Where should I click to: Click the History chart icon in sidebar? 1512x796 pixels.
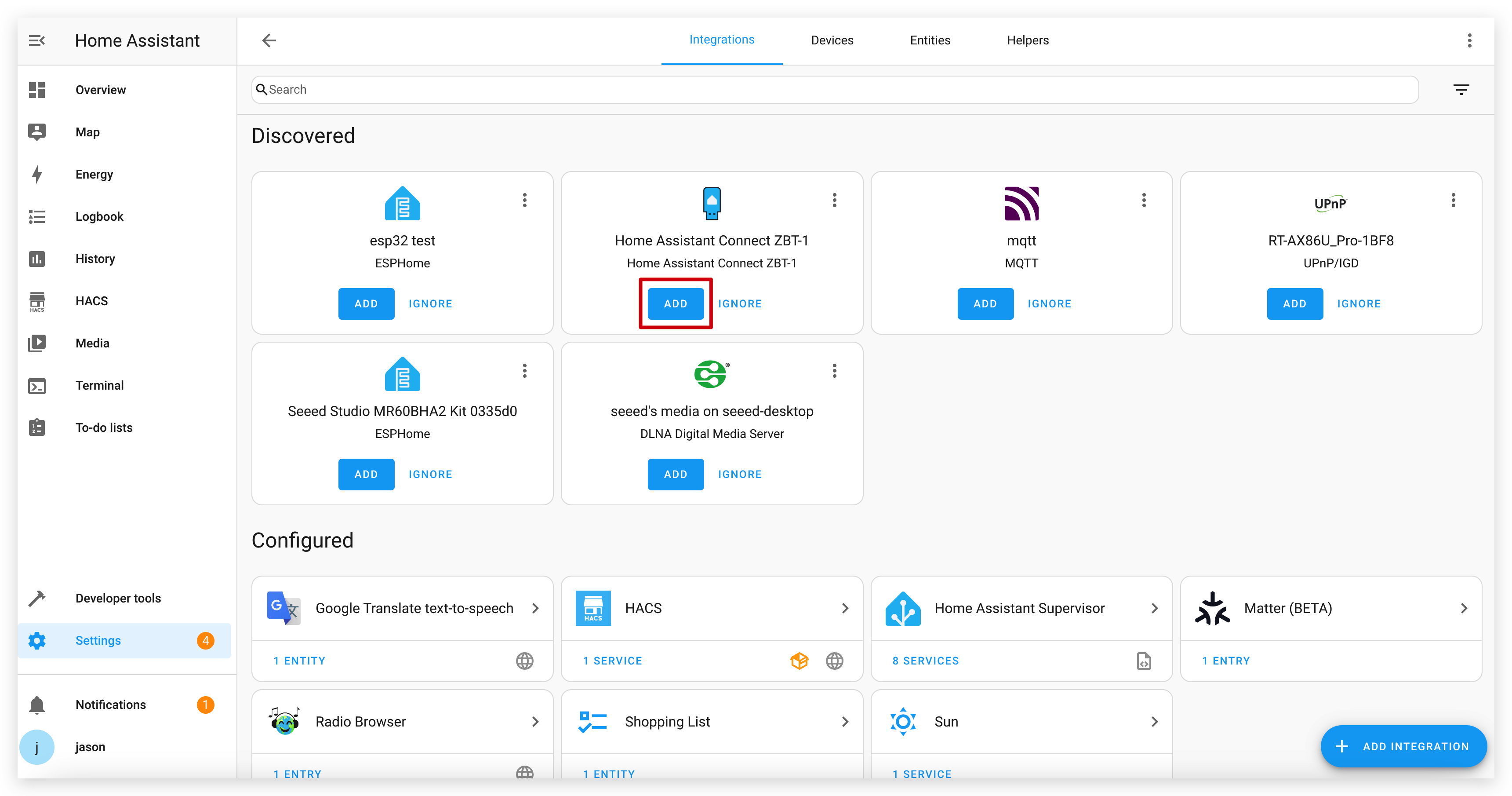(x=37, y=259)
